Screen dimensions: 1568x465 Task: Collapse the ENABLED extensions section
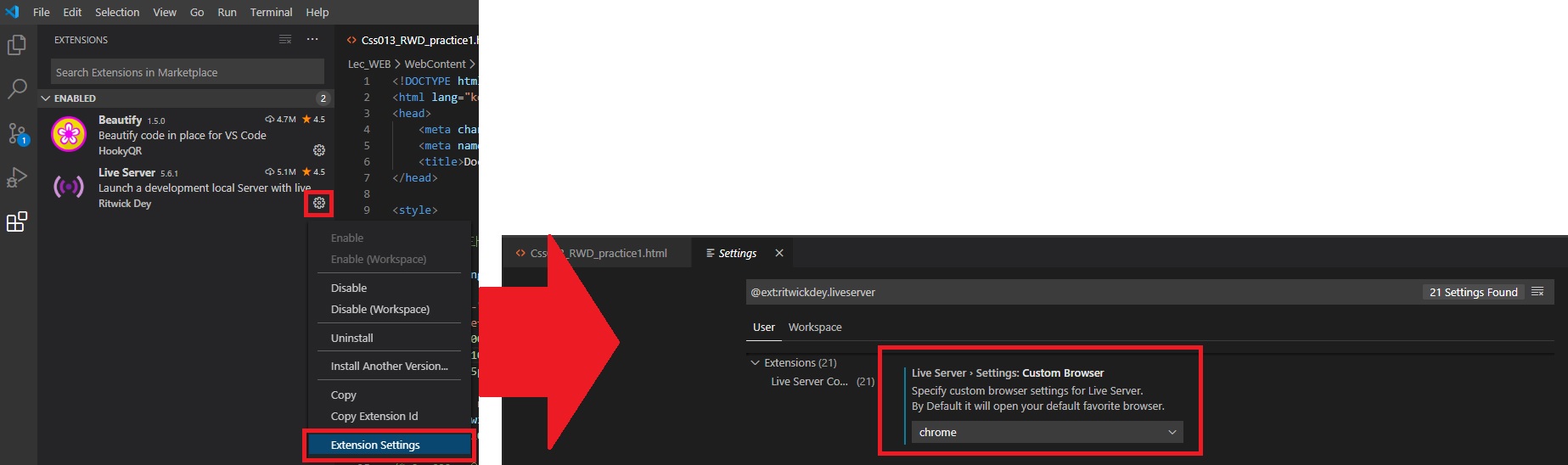point(46,98)
